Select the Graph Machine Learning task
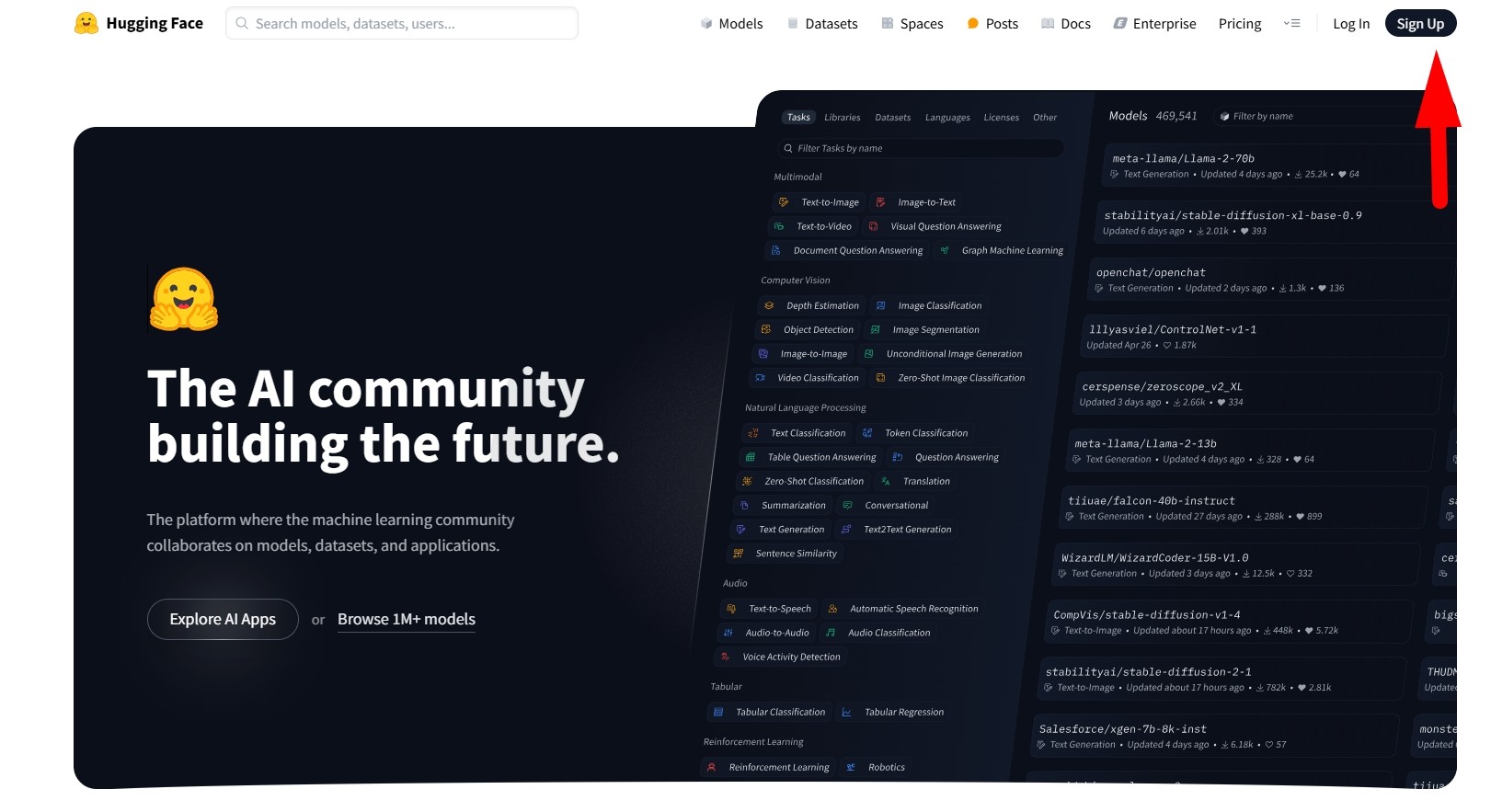The image size is (1491, 812). 1001,250
